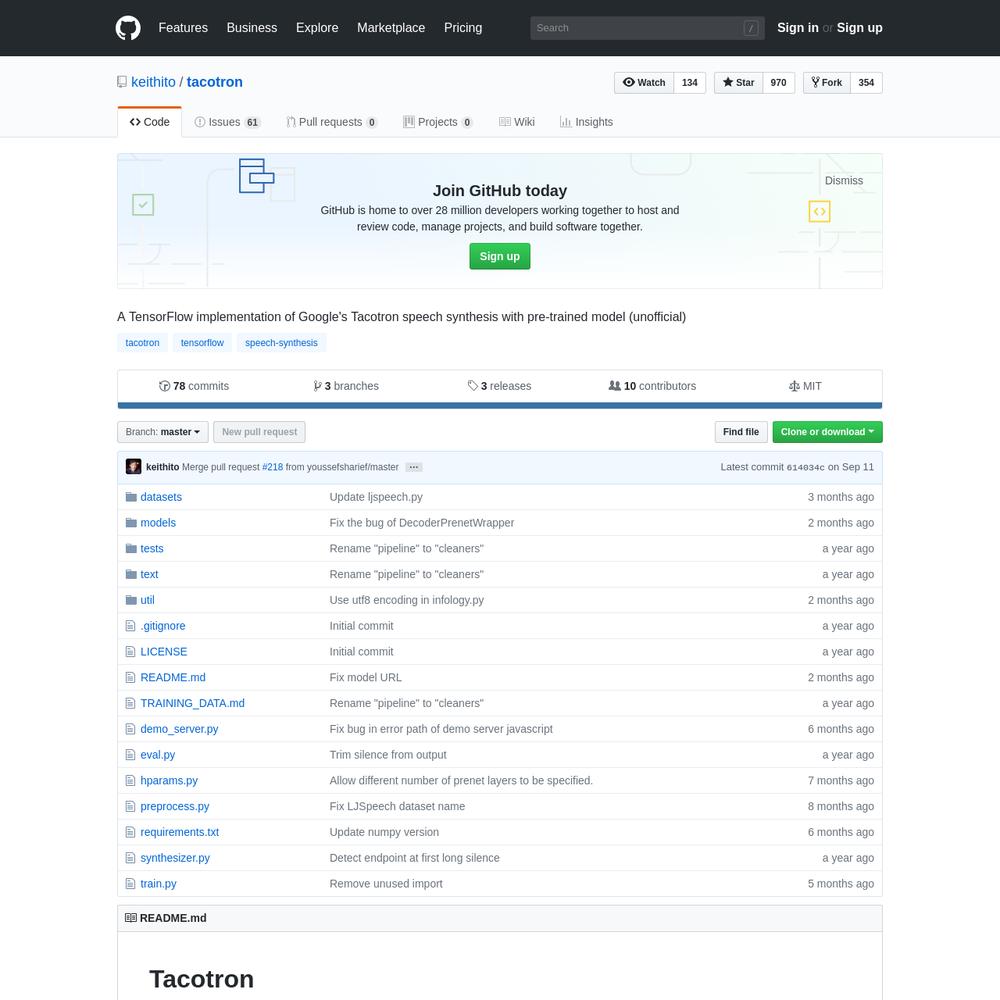Expand the commit message ellipsis button

coord(413,467)
